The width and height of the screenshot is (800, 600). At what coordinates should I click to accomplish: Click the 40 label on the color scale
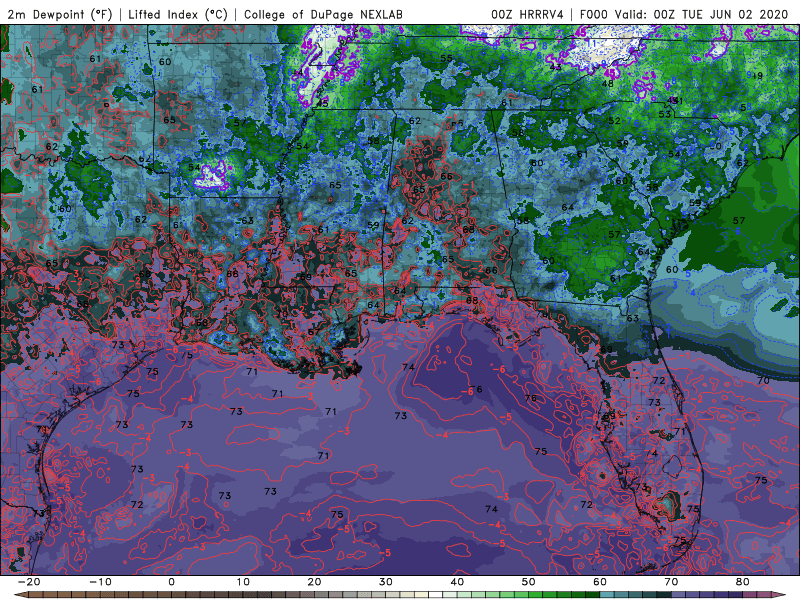pos(457,582)
